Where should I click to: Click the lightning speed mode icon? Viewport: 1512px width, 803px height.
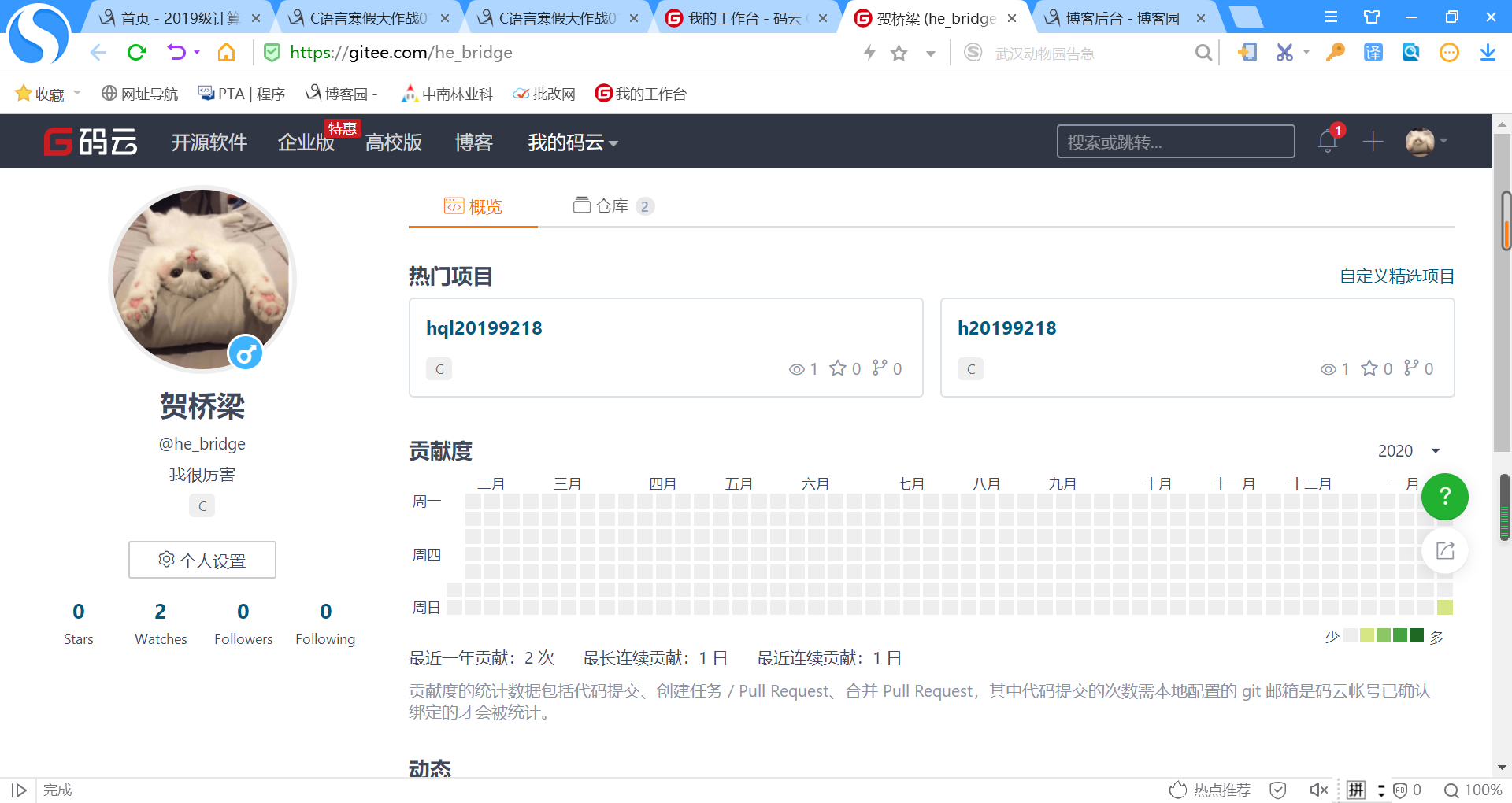click(x=869, y=53)
